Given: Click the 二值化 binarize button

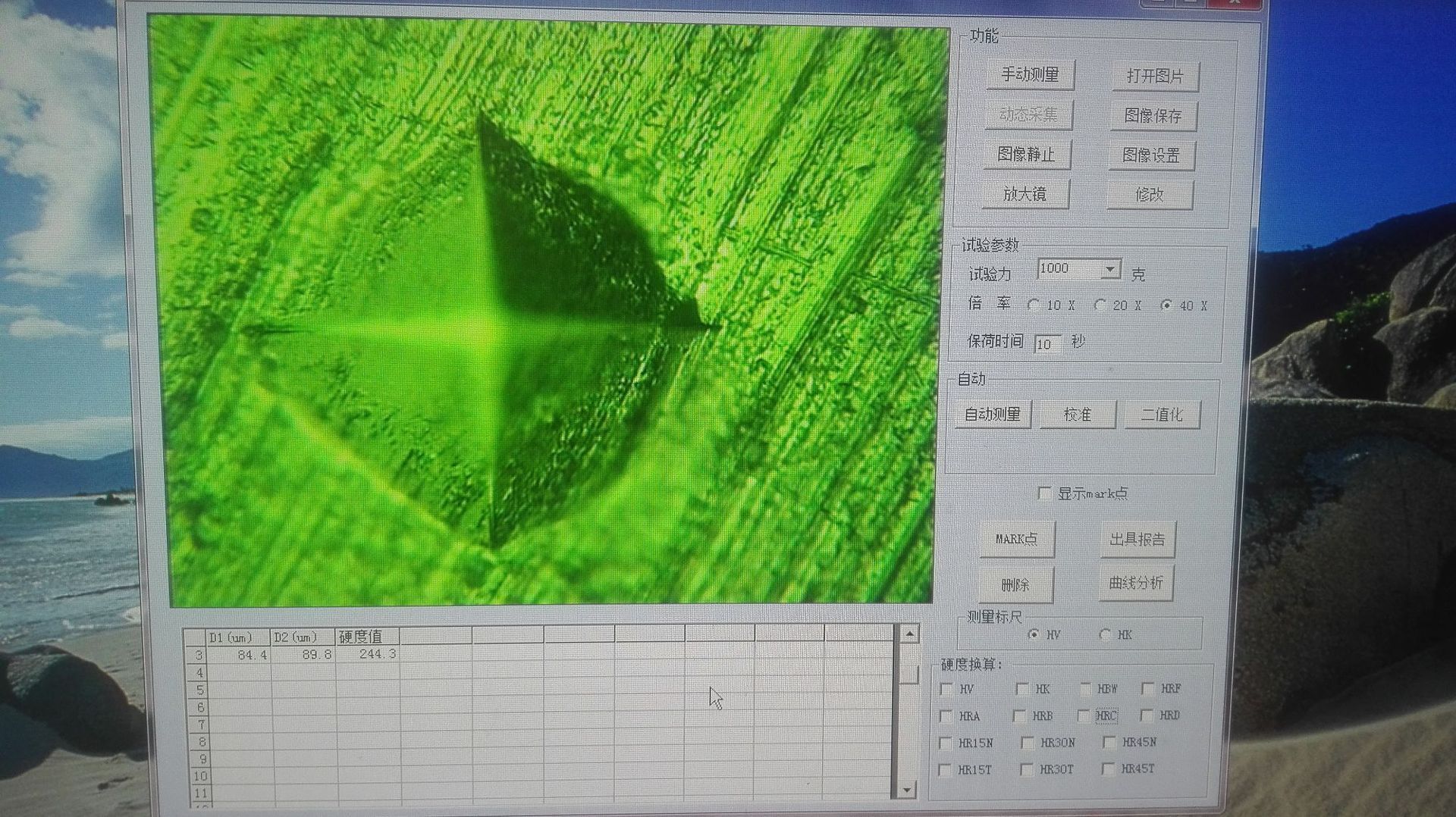Looking at the screenshot, I should 1162,415.
